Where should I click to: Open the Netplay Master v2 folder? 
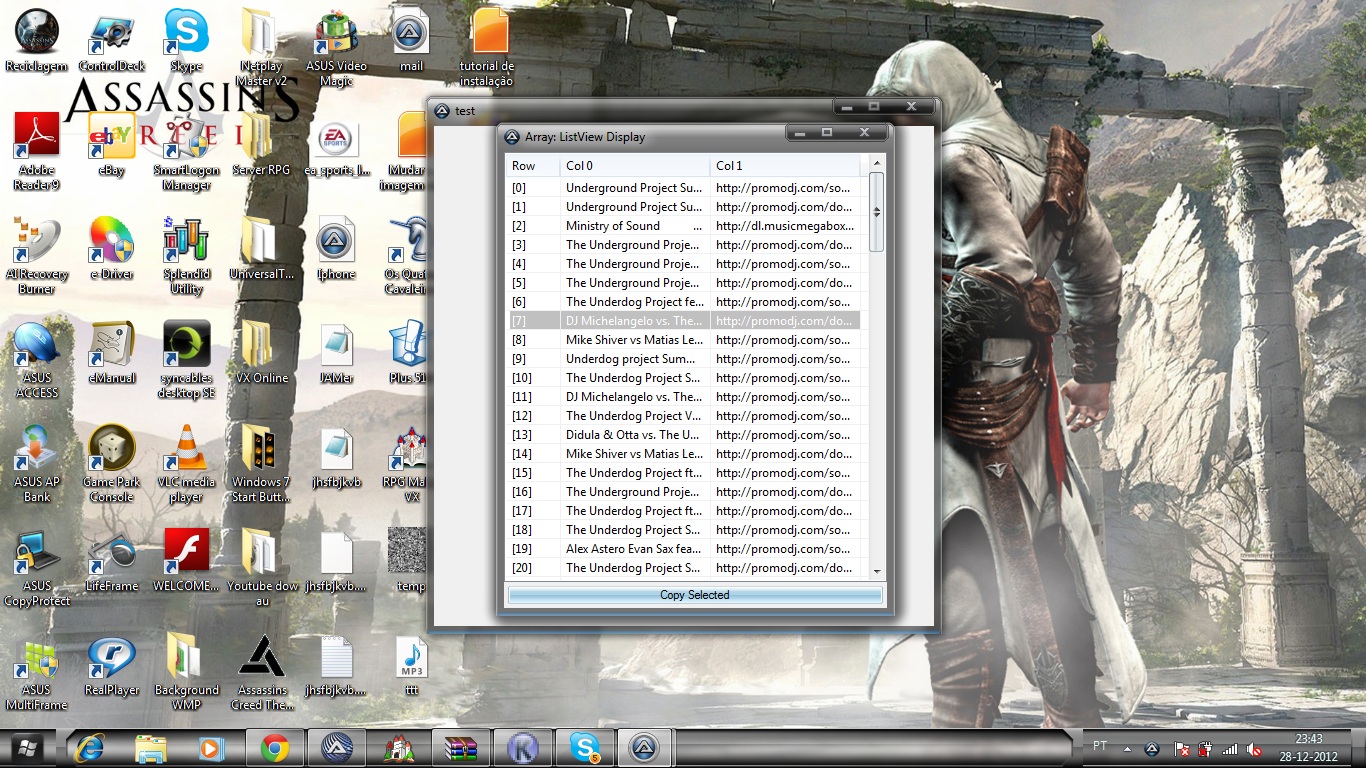coord(262,46)
